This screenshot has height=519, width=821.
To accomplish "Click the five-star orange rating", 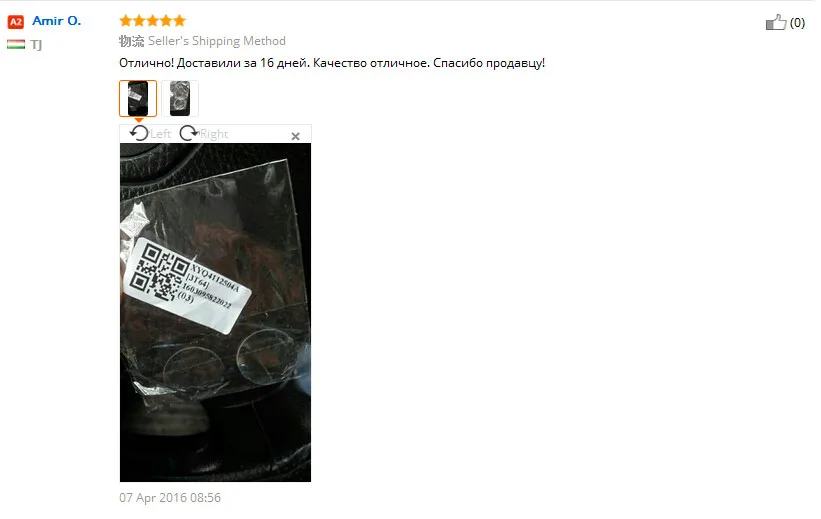I will [x=152, y=20].
